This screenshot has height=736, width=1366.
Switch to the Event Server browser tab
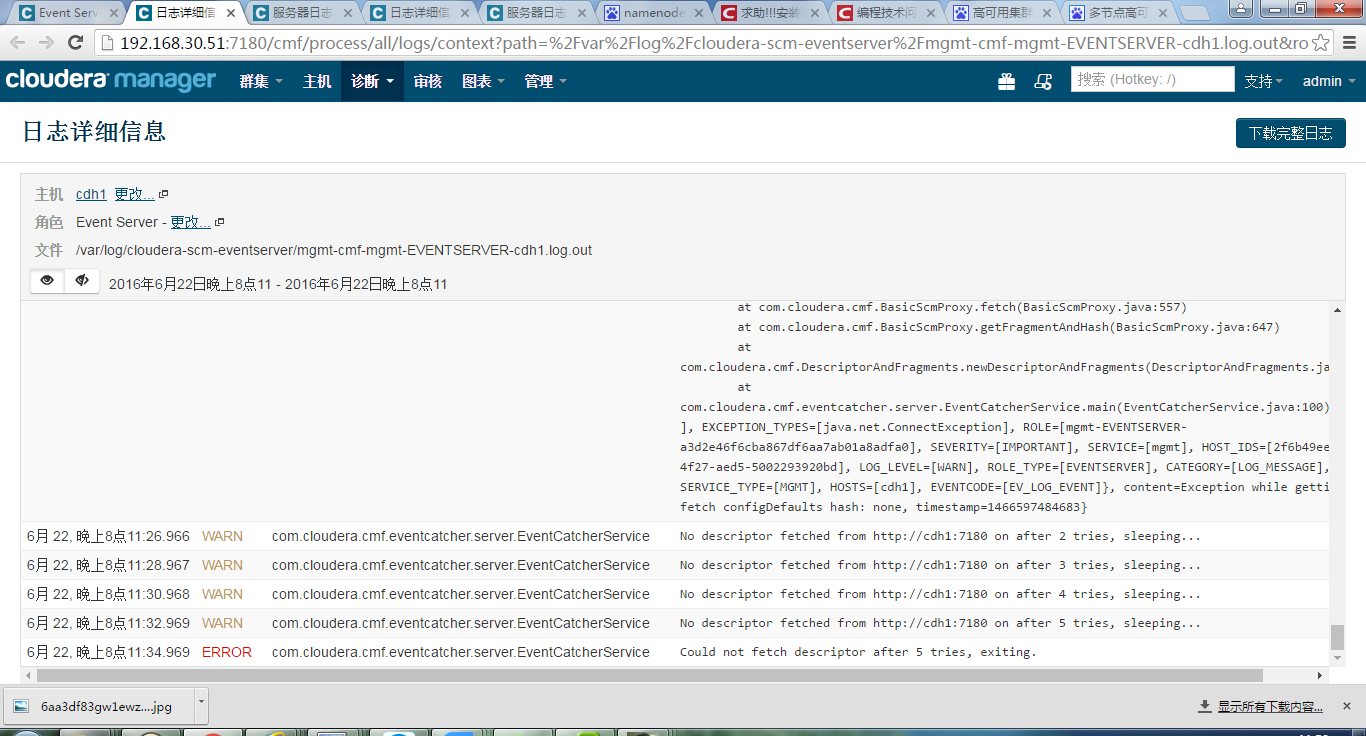click(66, 13)
